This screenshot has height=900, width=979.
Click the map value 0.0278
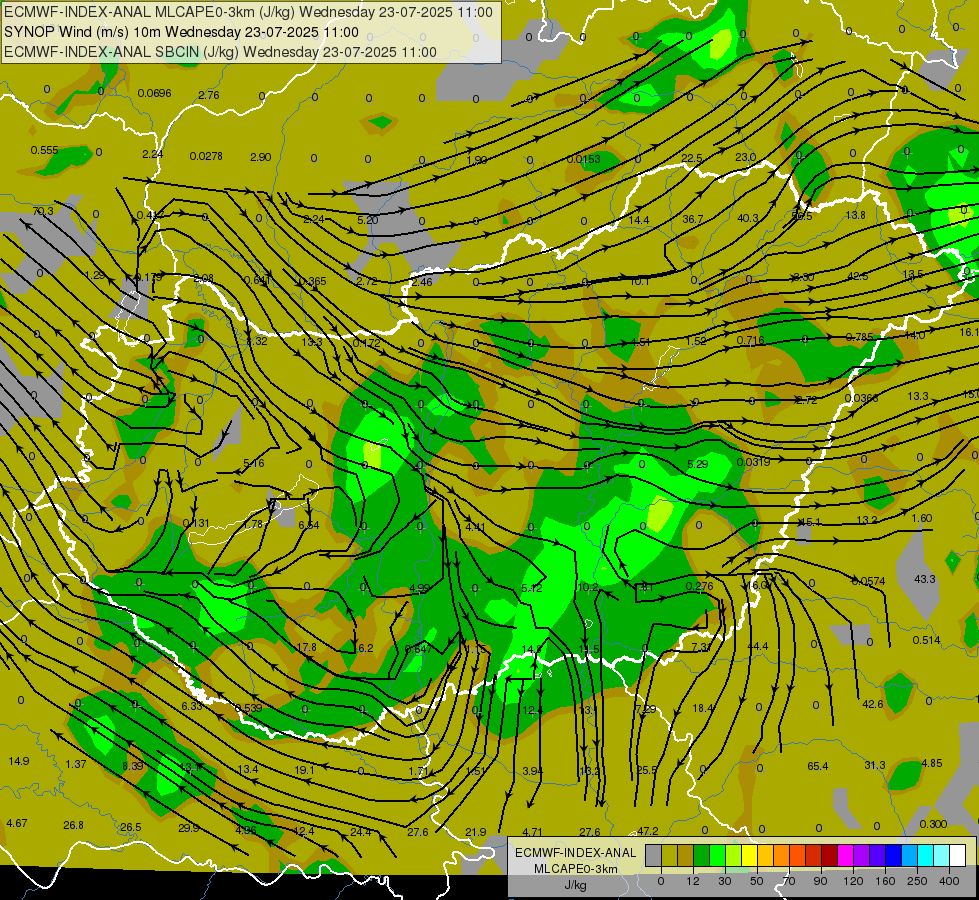pyautogui.click(x=206, y=156)
